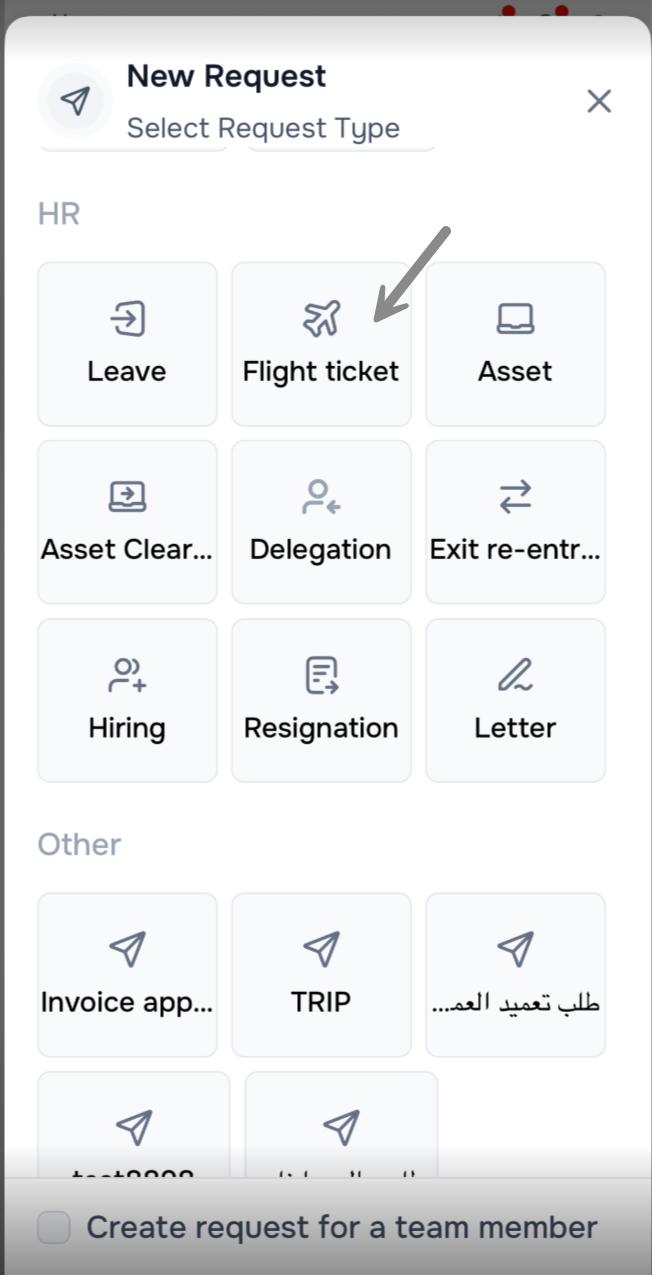Select the Delegation person icon

coord(321,496)
